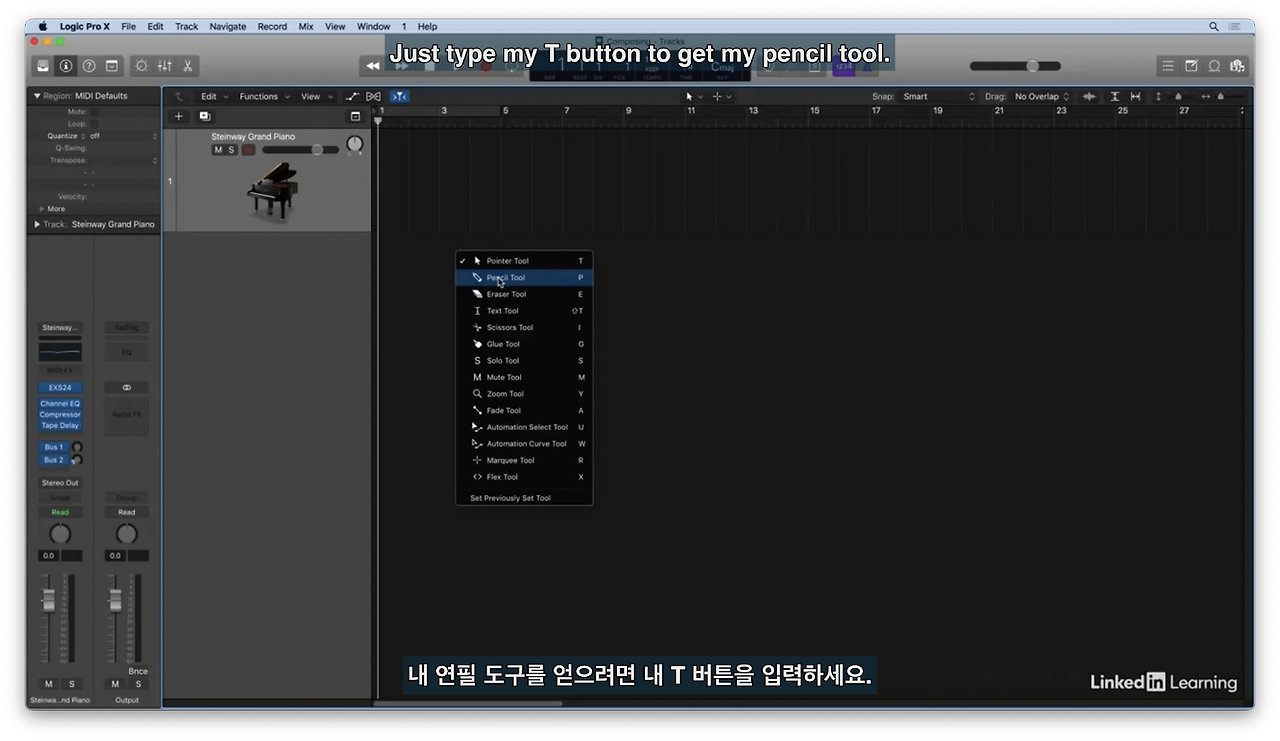Open the Loop Browser icon
This screenshot has height=741, width=1280.
1214,66
